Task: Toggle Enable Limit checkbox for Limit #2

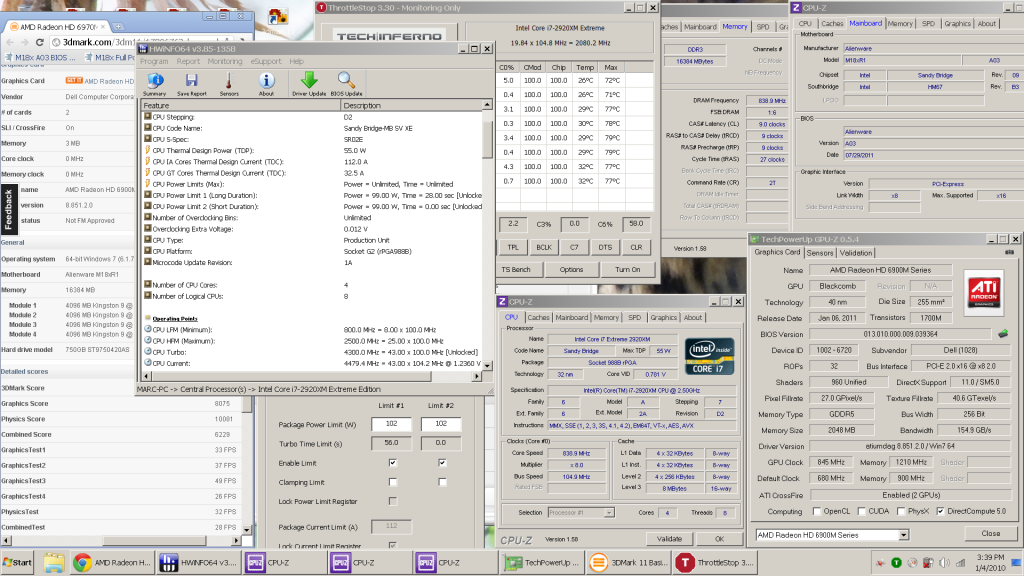Action: (442, 463)
